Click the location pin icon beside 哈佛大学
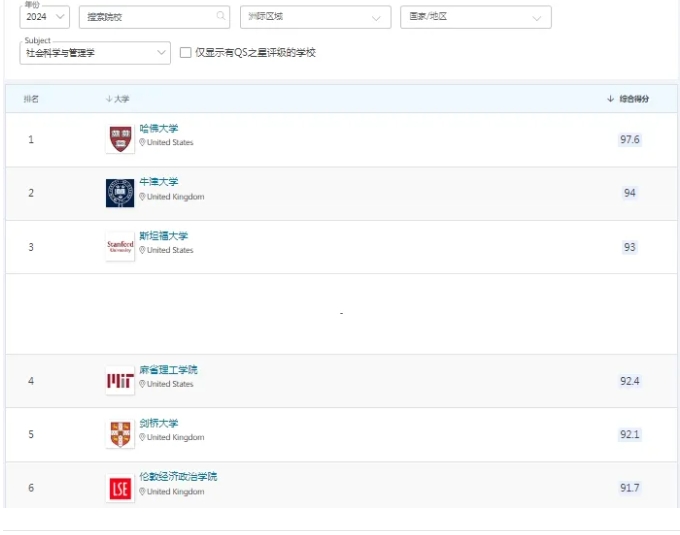Viewport: 680px width, 535px height. (142, 142)
